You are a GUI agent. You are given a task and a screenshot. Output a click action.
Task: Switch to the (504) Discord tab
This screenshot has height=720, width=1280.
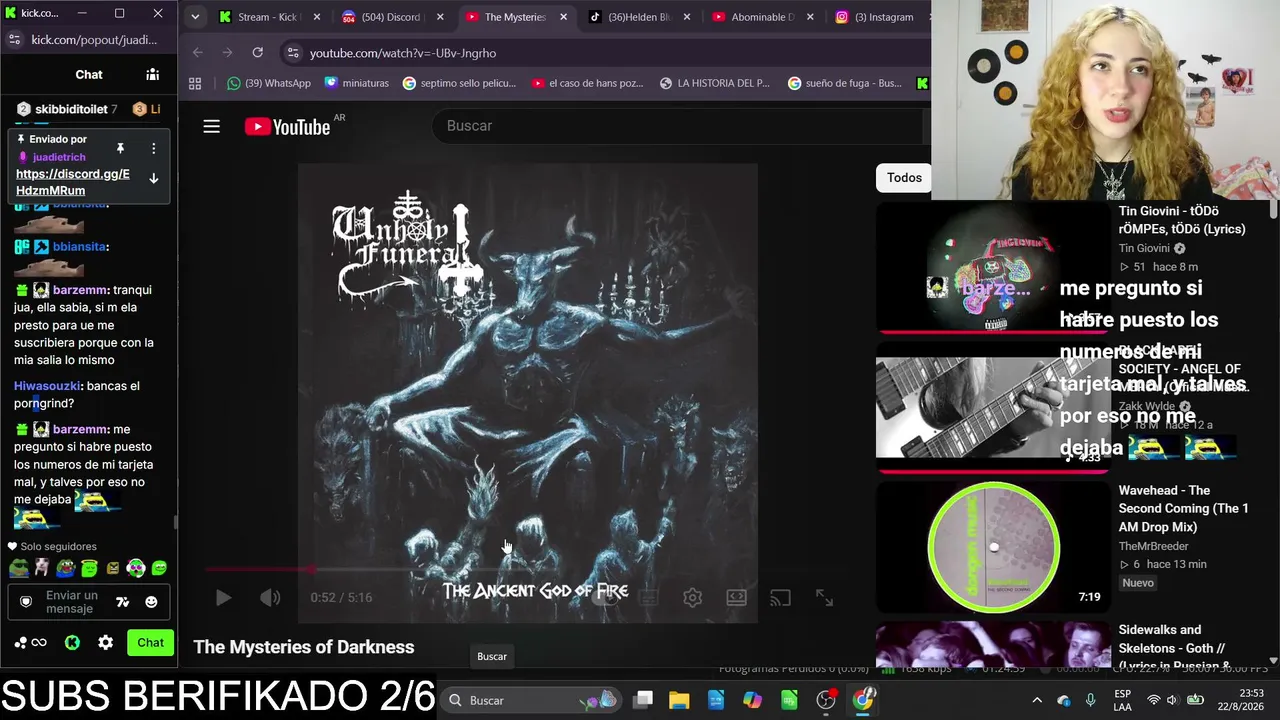[x=391, y=17]
